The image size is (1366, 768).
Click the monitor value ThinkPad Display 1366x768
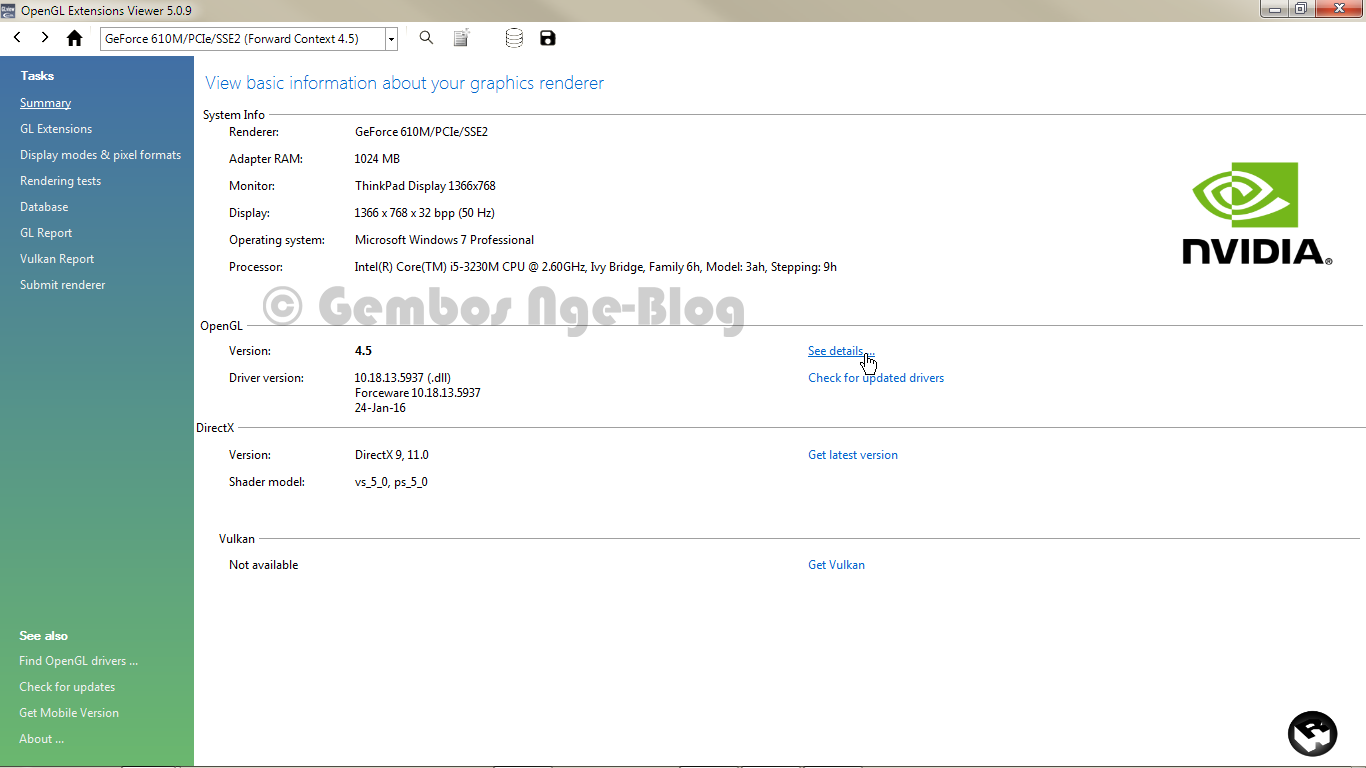(425, 186)
